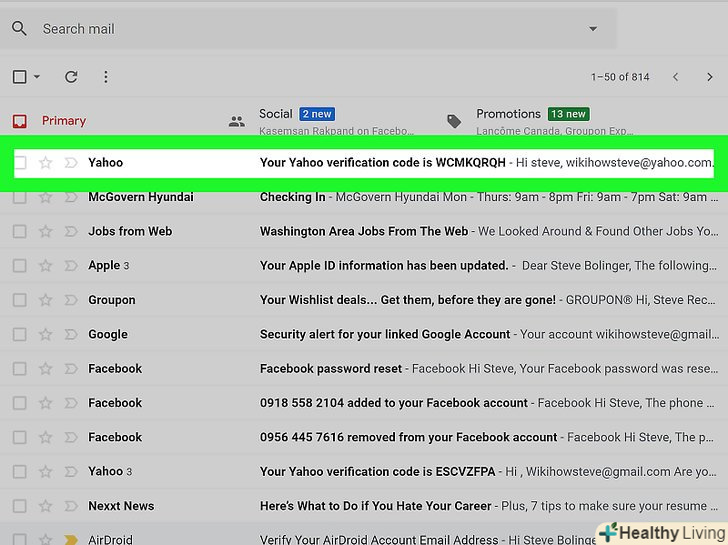Image resolution: width=728 pixels, height=545 pixels.
Task: Switch to the Promotions tab
Action: (508, 115)
